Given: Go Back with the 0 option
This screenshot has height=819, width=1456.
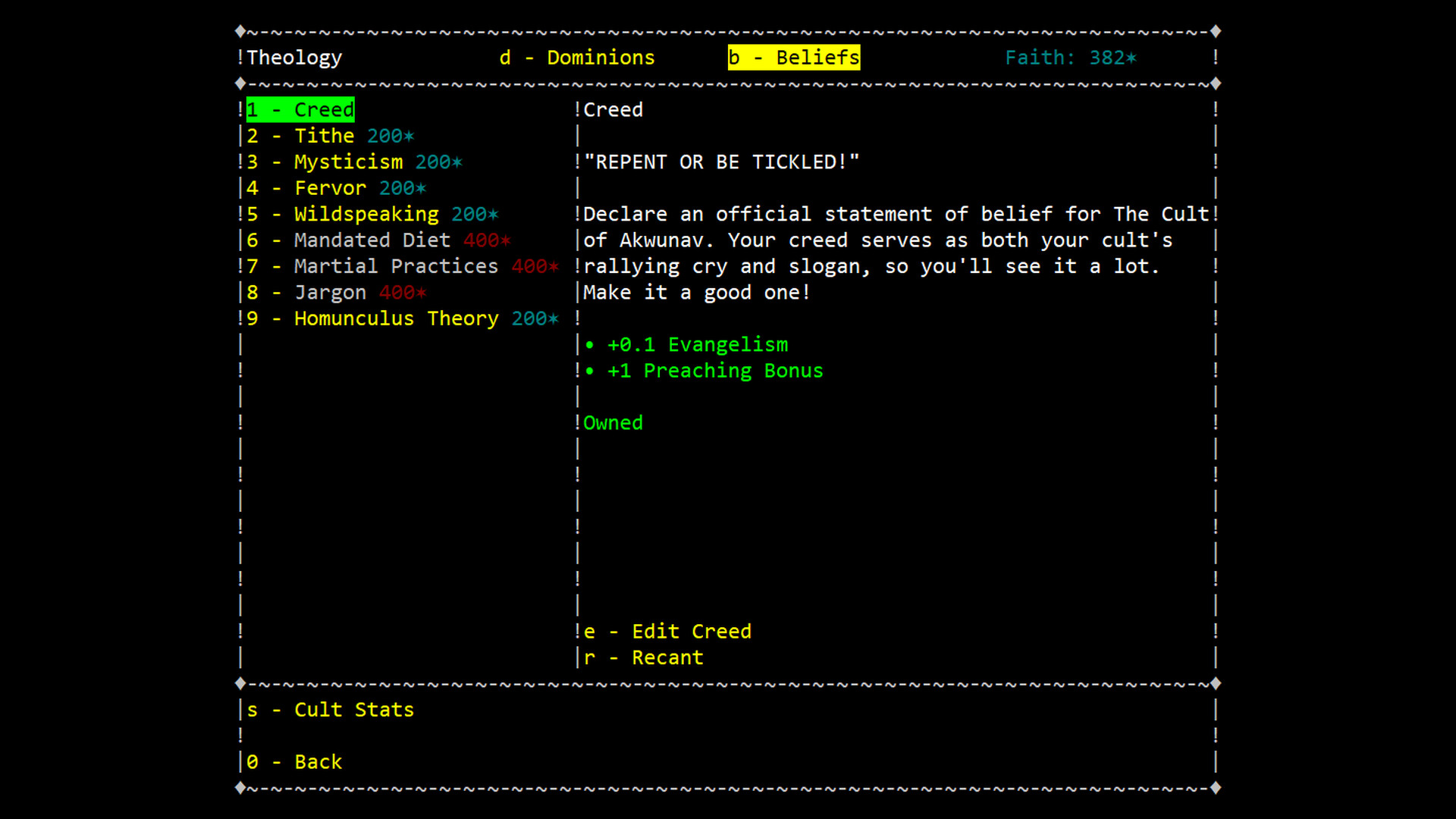Looking at the screenshot, I should 294,762.
